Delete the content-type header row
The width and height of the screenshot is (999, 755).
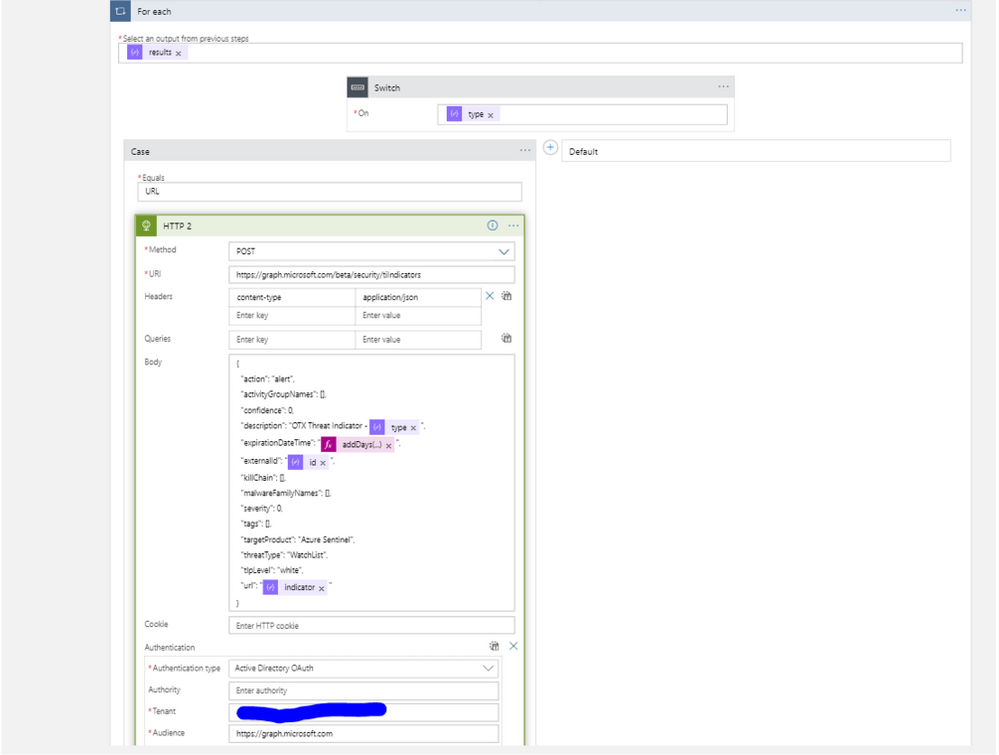click(x=490, y=296)
